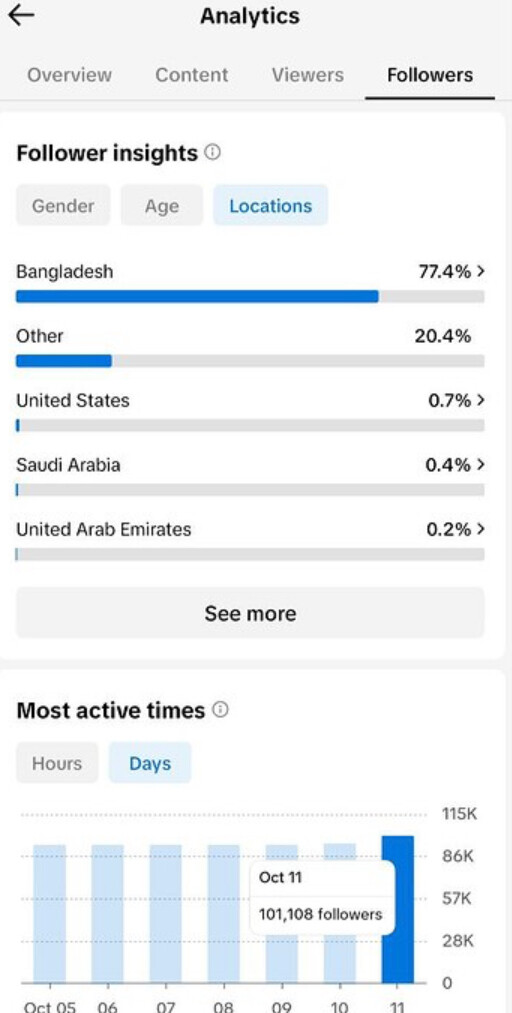The height and width of the screenshot is (1013, 512).
Task: Expand Bangladesh 77.4% chevron
Action: click(x=480, y=271)
